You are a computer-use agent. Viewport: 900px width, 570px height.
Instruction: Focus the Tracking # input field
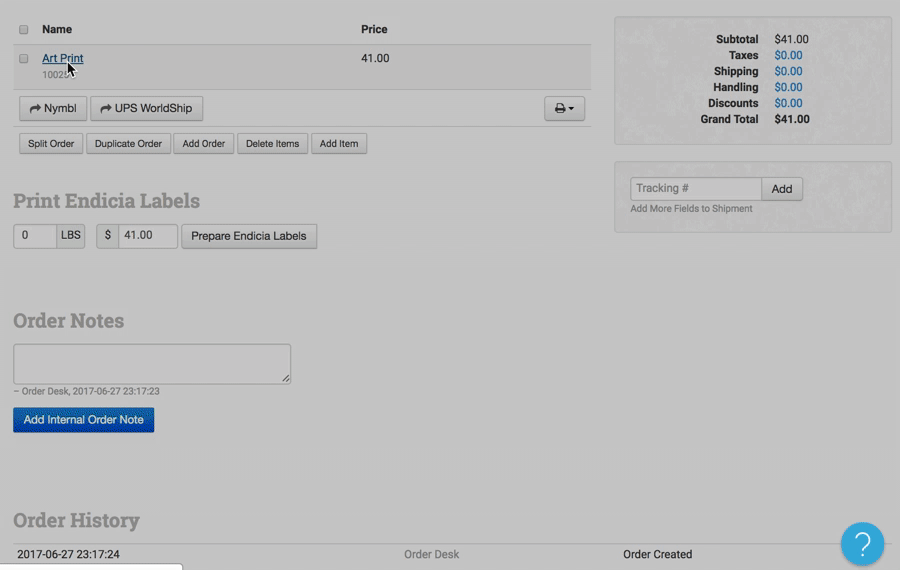pyautogui.click(x=695, y=189)
